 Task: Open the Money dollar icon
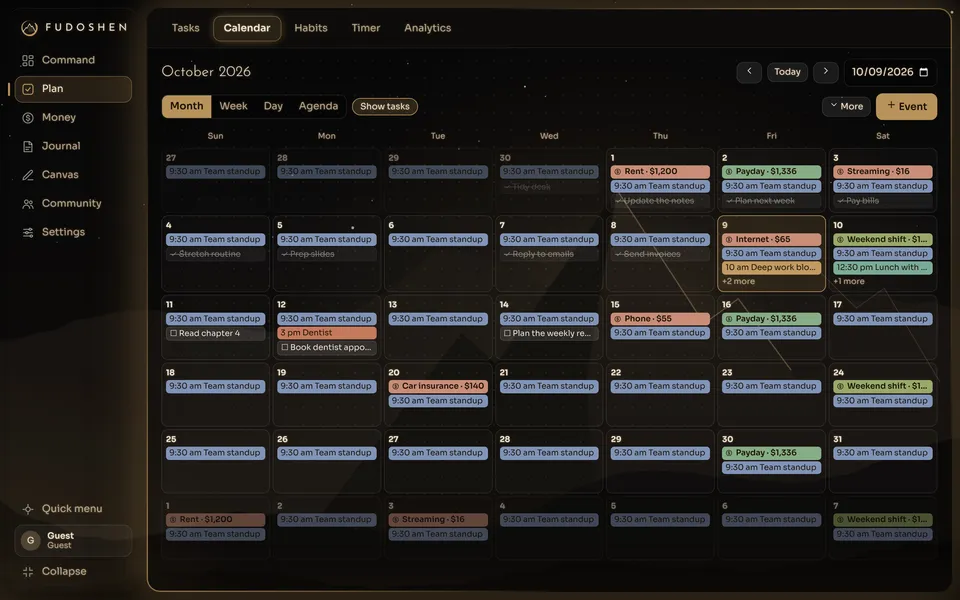(28, 118)
